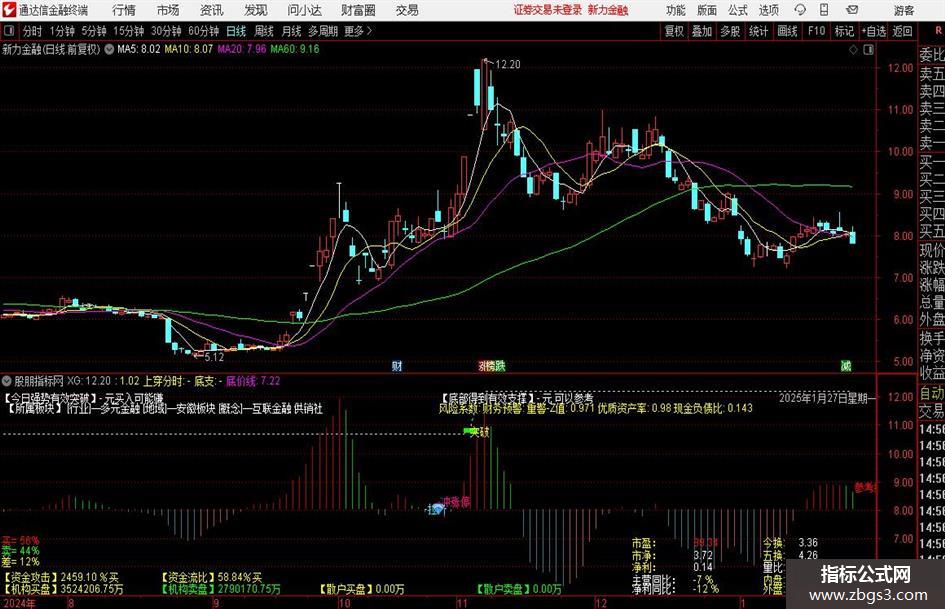Click the blue diamond signal icon in indicator
This screenshot has height=609, width=945.
pyautogui.click(x=437, y=510)
